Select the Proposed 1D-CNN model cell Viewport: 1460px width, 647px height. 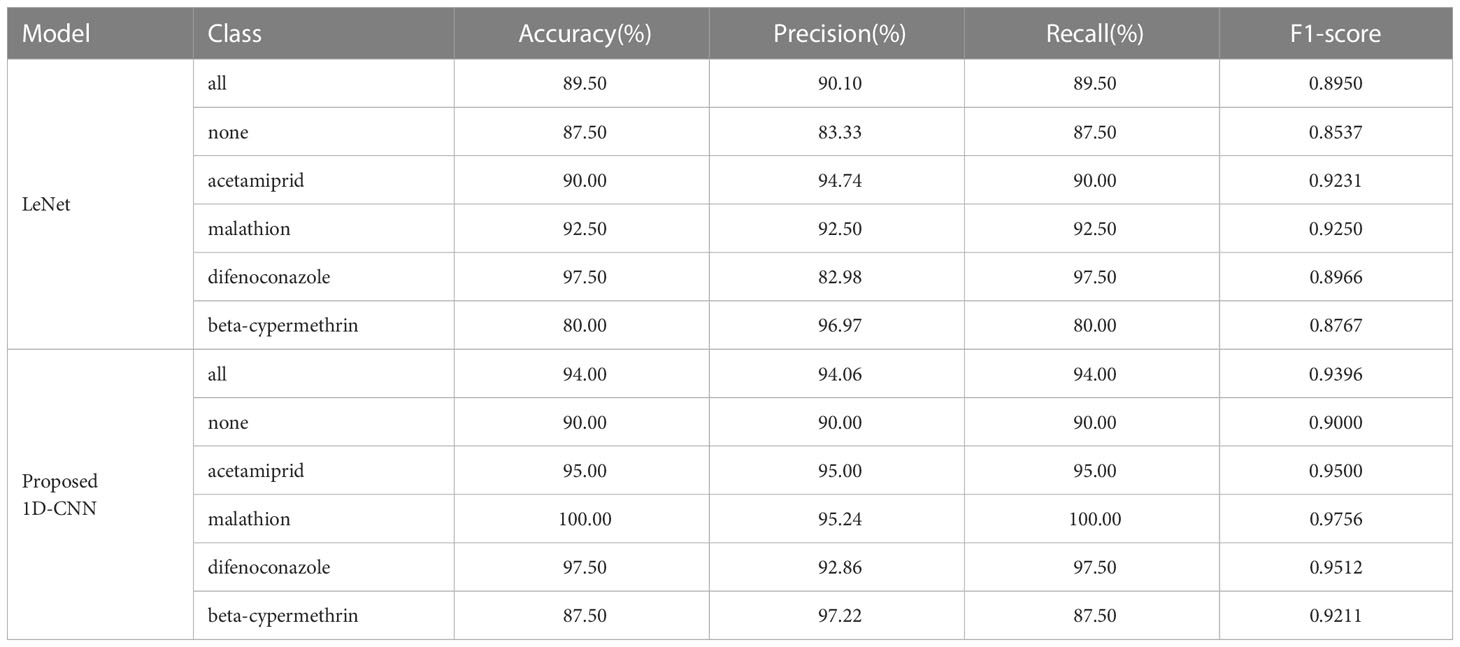tap(59, 494)
